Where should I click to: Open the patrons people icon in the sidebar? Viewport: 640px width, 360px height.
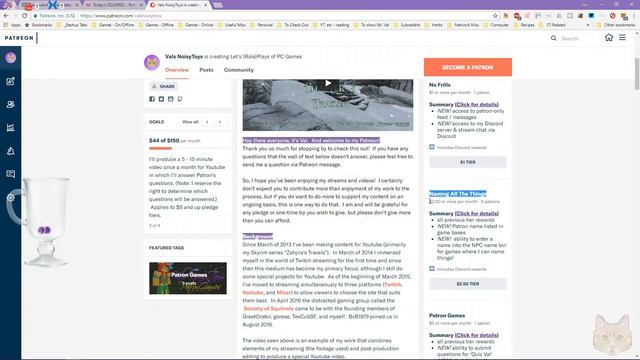11,104
